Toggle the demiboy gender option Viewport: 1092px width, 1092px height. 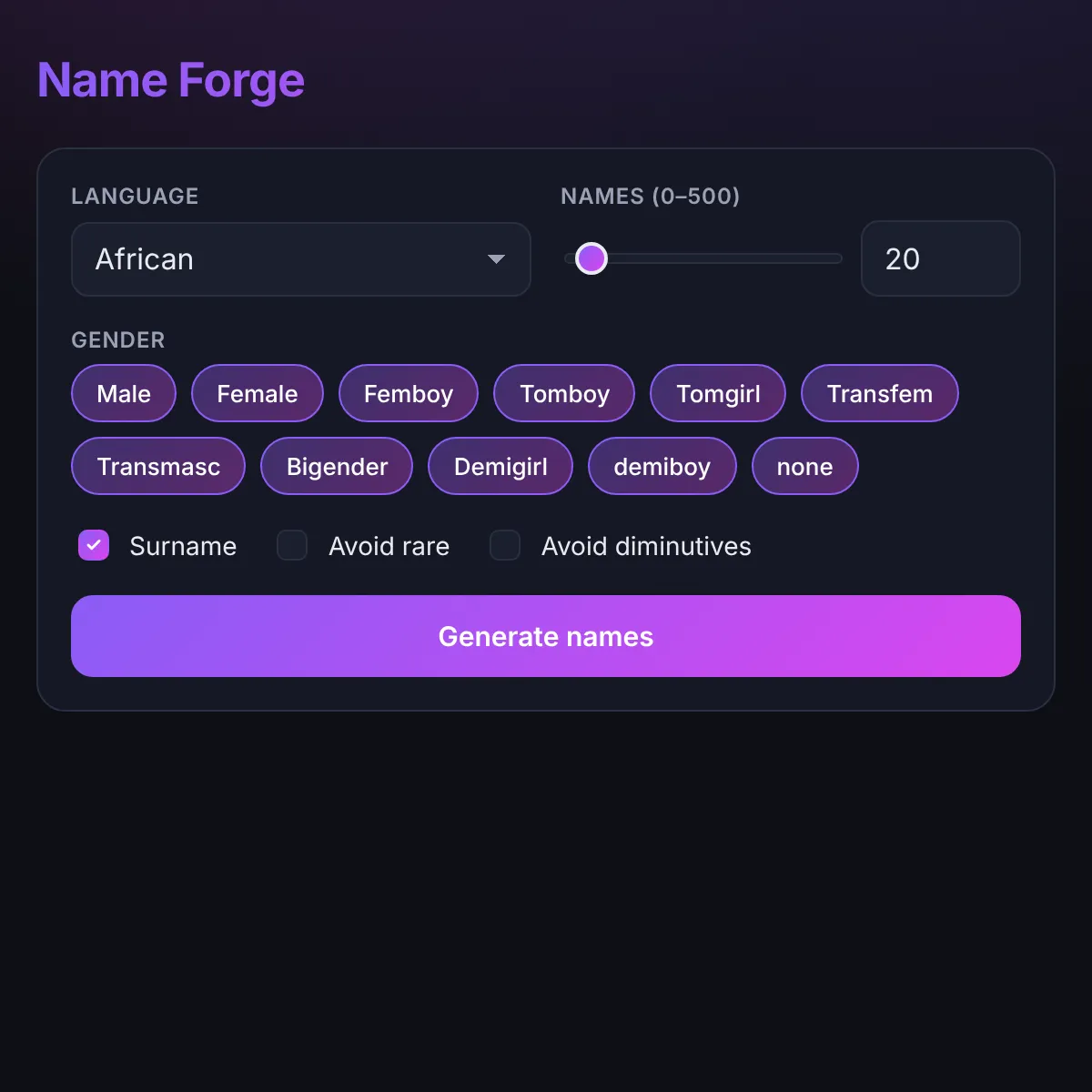tap(662, 466)
